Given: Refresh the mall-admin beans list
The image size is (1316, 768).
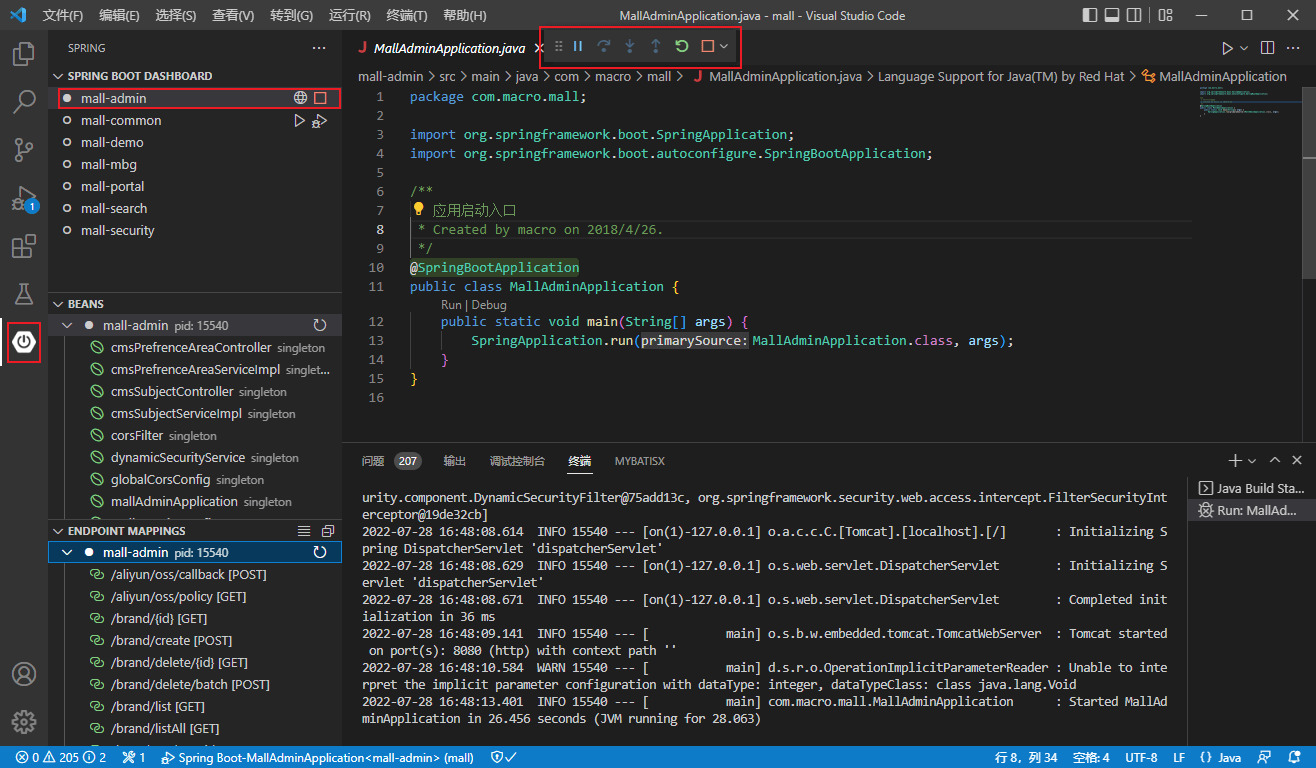Looking at the screenshot, I should 320,326.
